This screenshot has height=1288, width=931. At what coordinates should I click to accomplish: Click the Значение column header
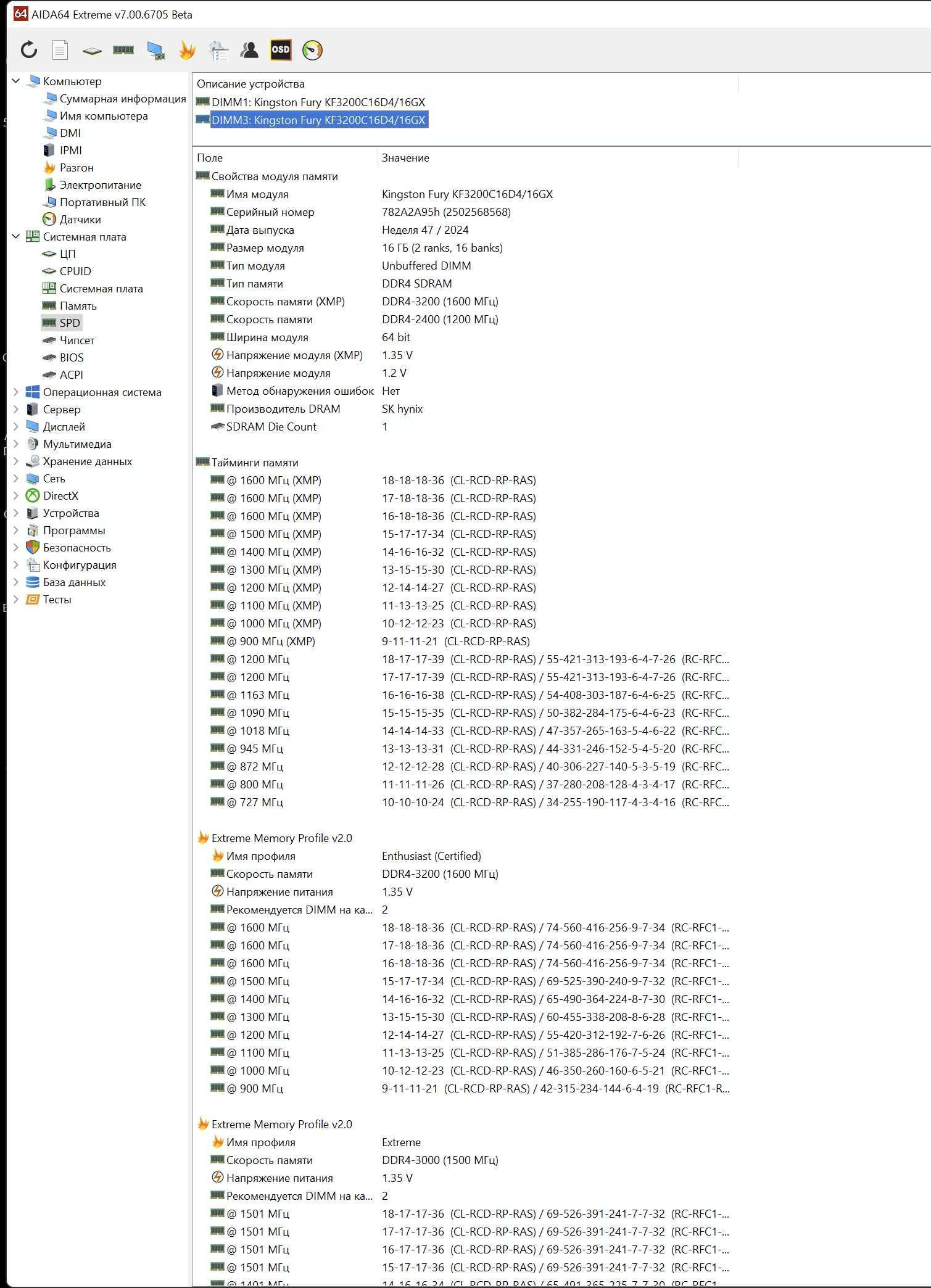558,158
